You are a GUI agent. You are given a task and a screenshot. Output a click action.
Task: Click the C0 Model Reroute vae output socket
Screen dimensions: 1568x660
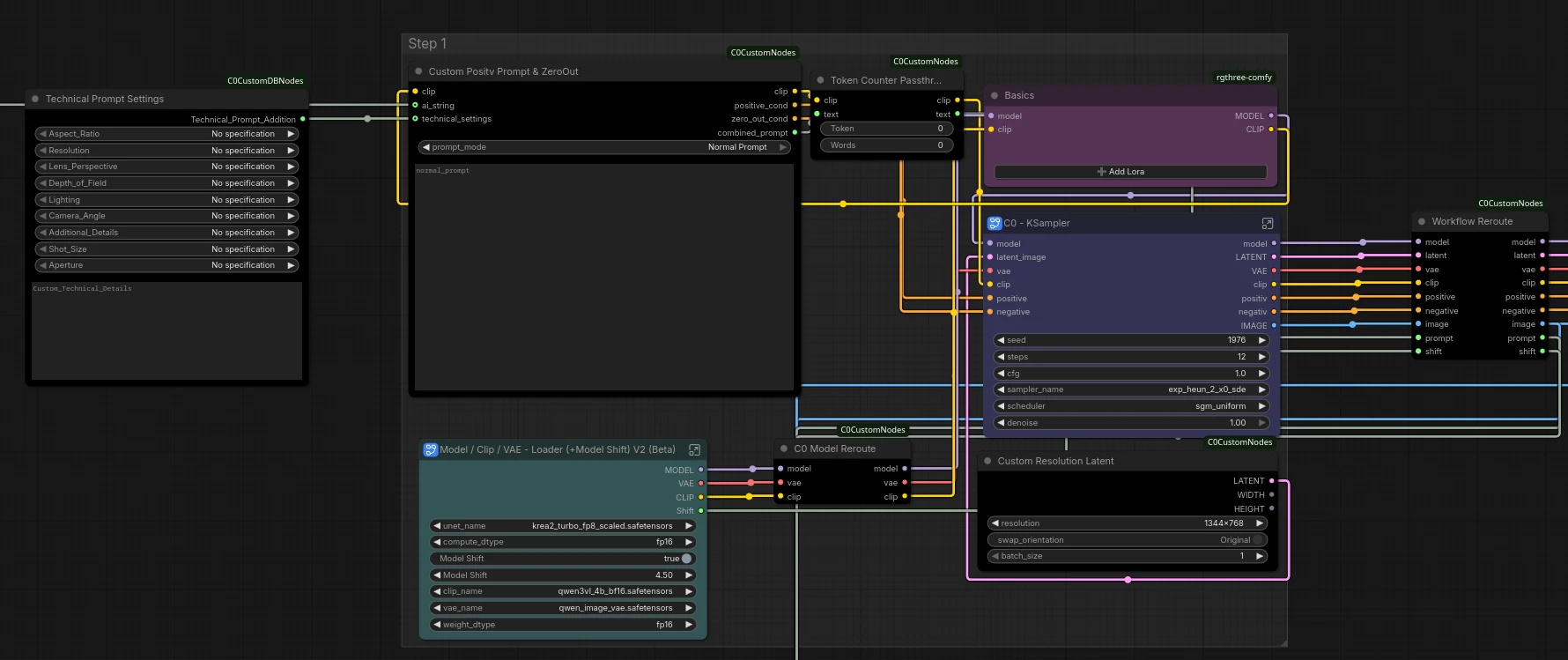[905, 483]
